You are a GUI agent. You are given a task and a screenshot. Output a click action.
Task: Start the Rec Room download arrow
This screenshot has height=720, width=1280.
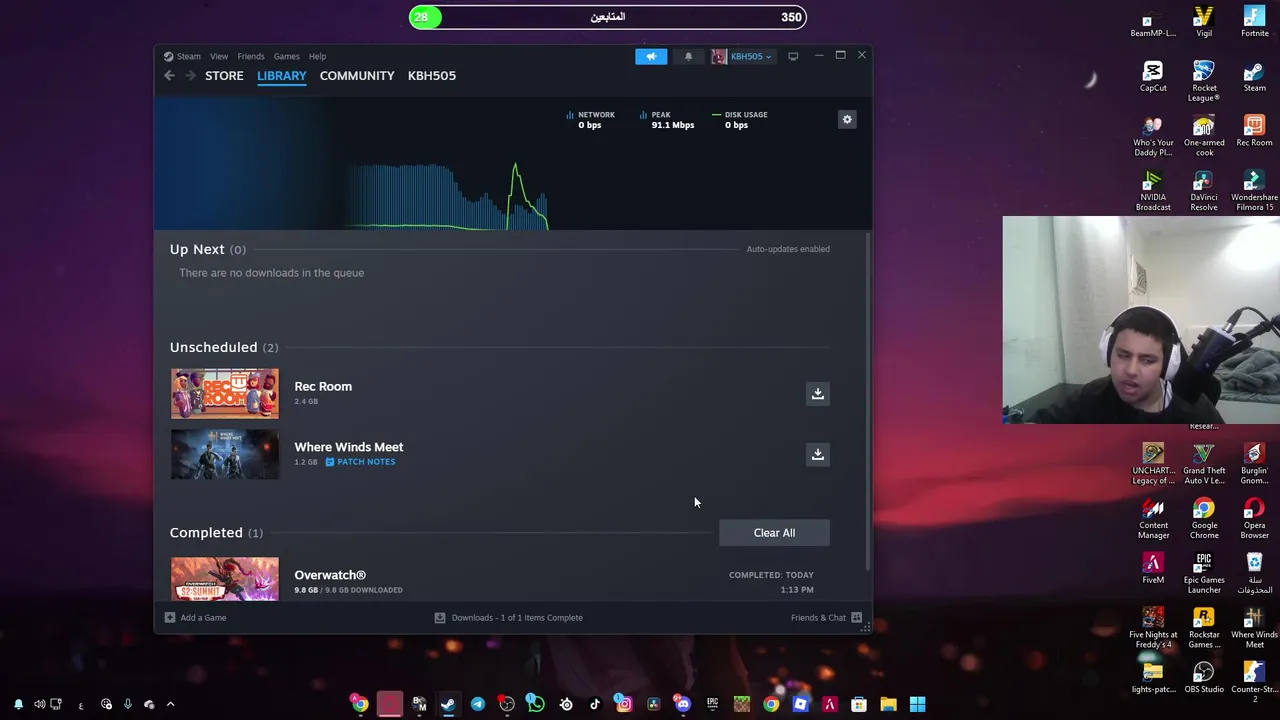point(817,393)
